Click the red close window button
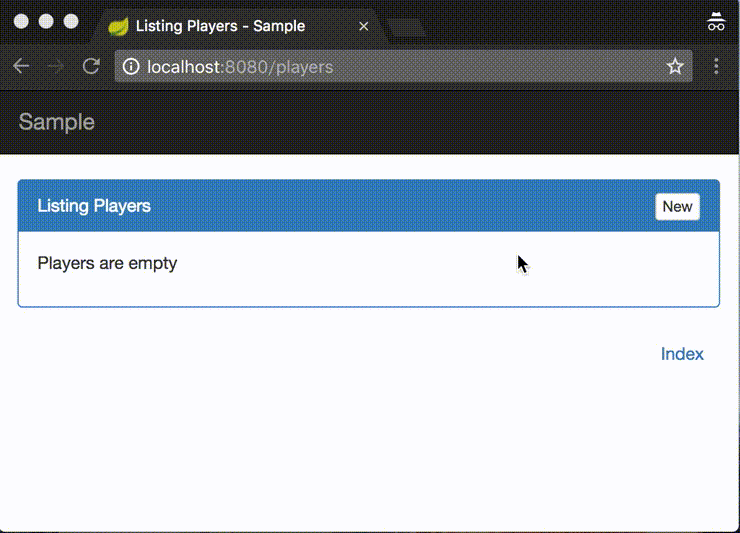740x533 pixels. click(x=21, y=21)
